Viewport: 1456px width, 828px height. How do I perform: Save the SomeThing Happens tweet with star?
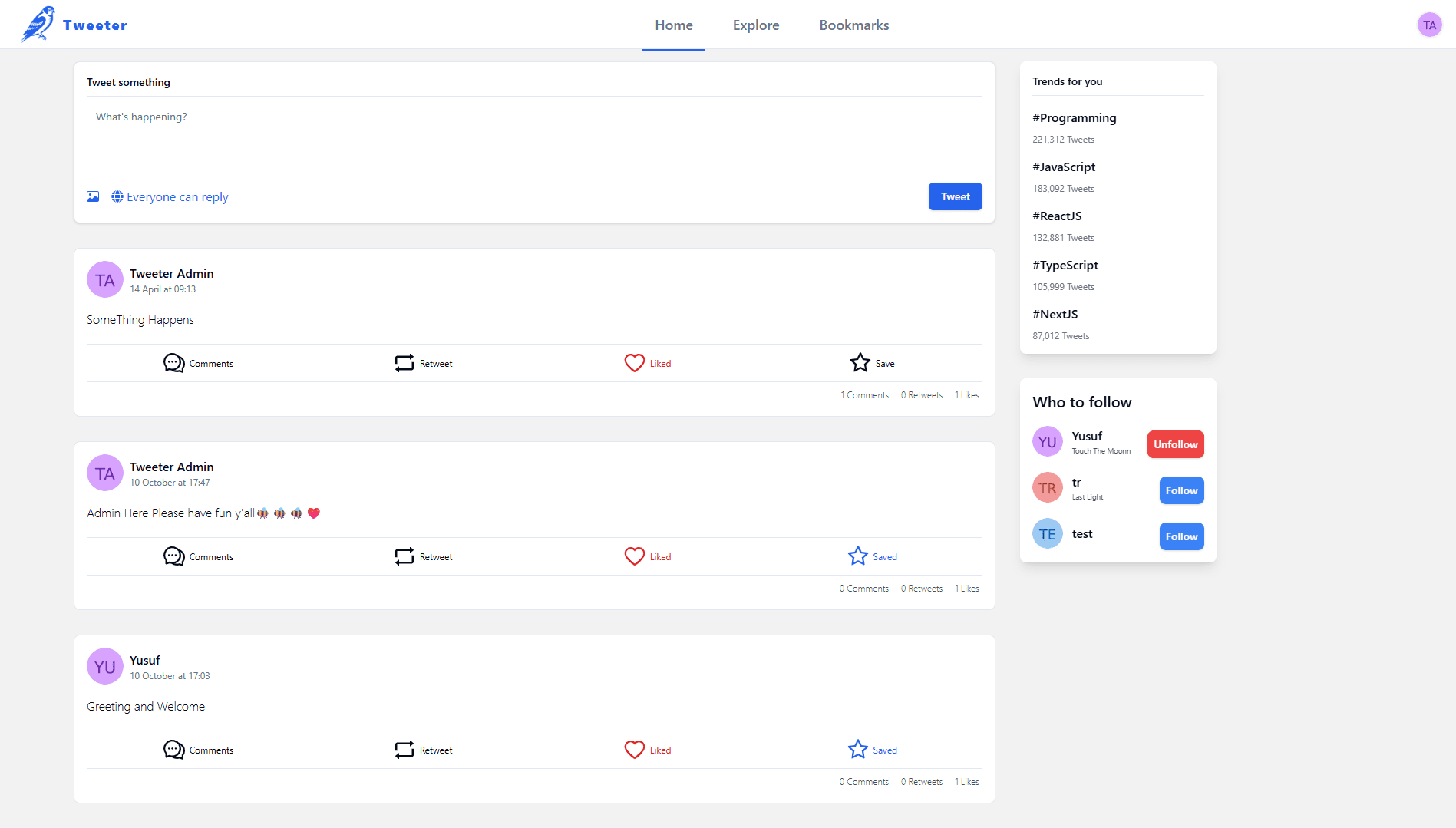point(873,363)
